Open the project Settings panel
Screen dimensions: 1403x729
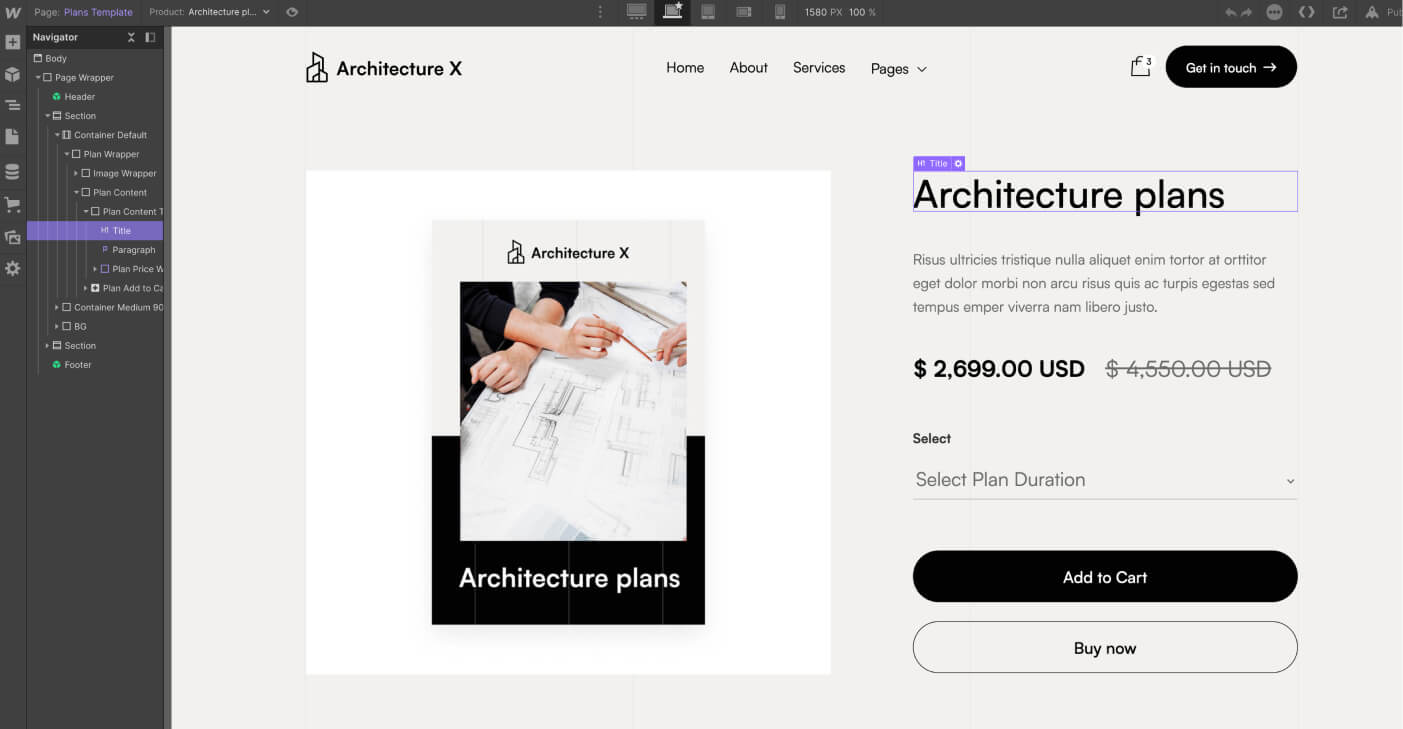(13, 268)
